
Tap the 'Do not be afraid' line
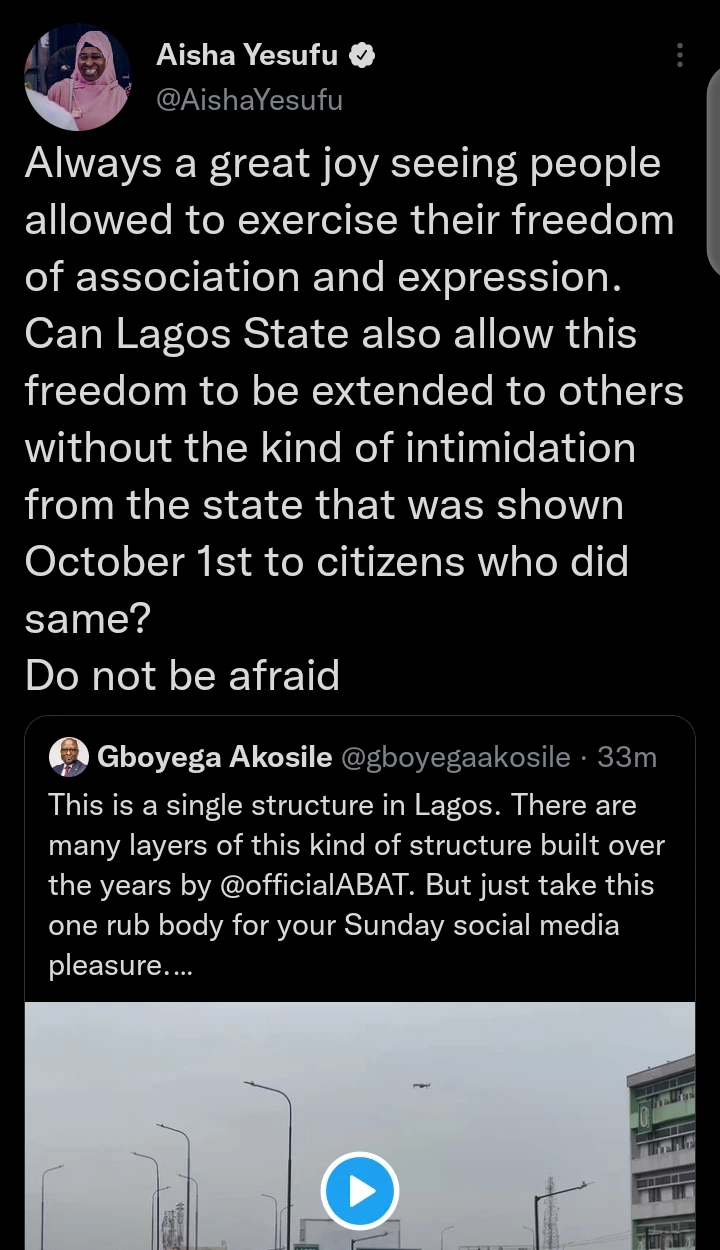click(x=182, y=676)
